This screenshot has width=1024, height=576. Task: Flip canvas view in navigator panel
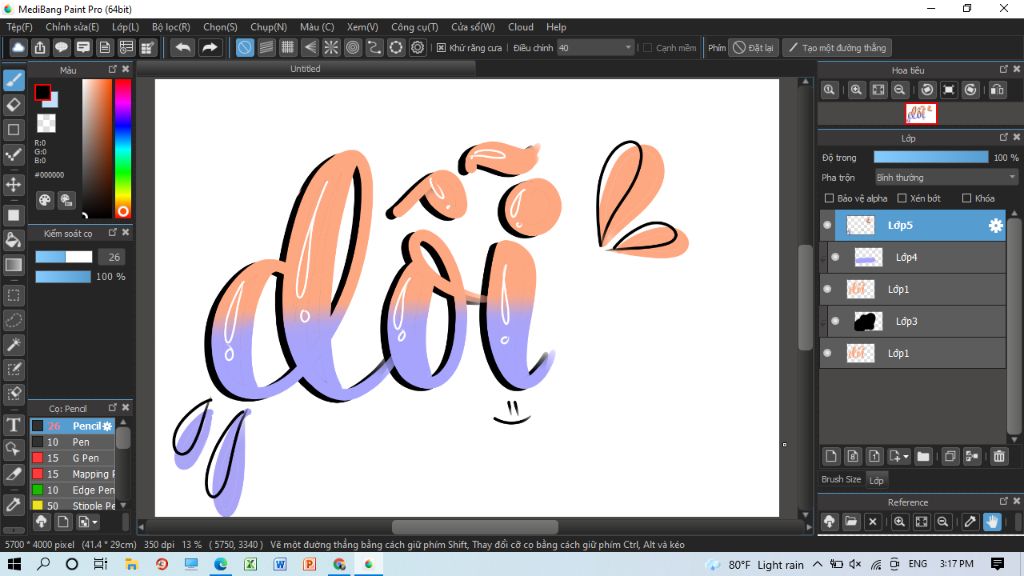pos(997,90)
